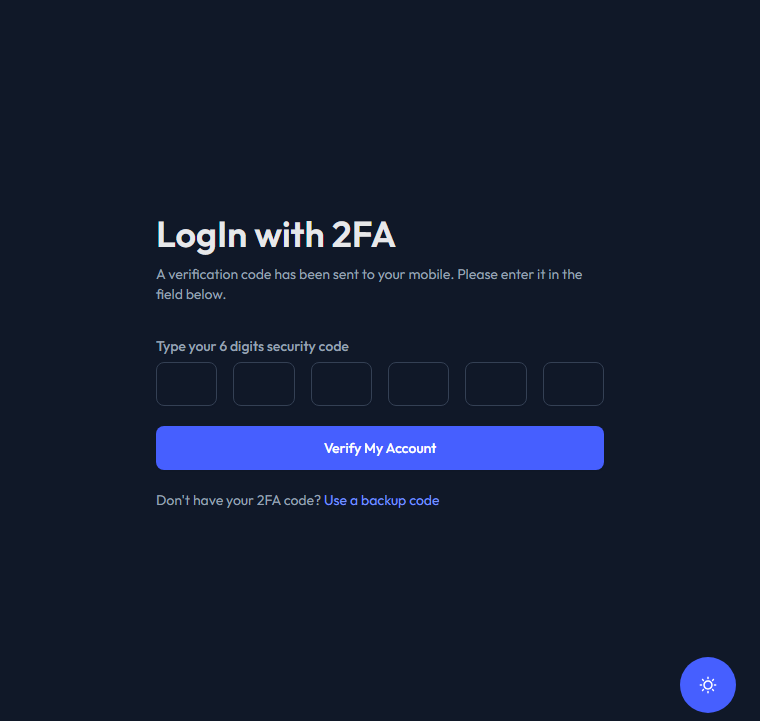Focus the fifth security code digit box
This screenshot has width=760, height=721.
tap(496, 384)
